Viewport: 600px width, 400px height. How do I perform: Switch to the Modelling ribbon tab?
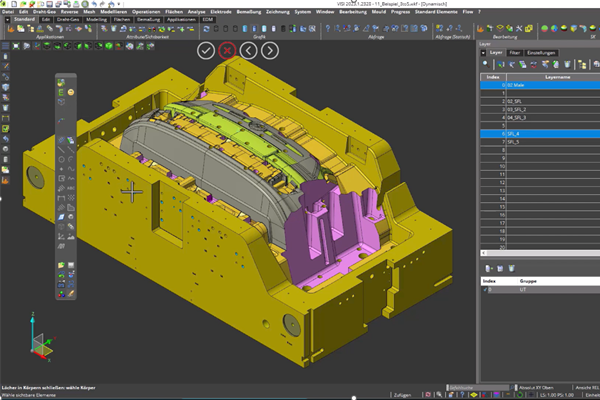tap(96, 20)
